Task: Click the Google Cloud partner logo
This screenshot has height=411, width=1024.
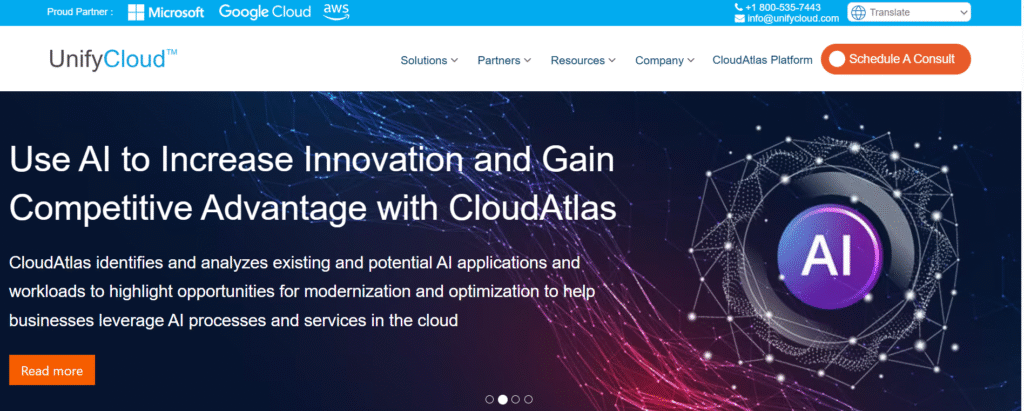Action: click(x=264, y=12)
